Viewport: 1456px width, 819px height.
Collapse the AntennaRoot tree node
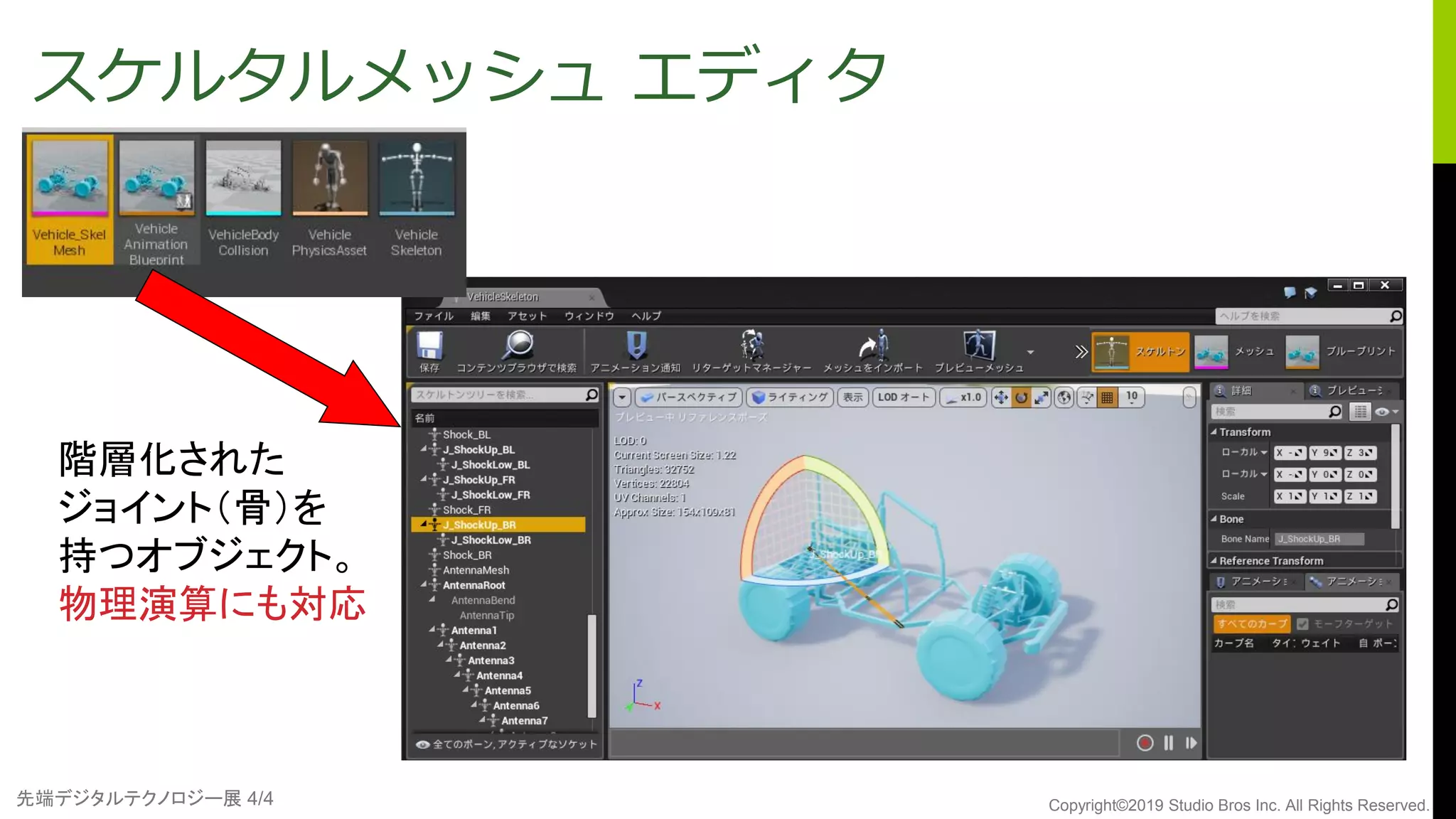point(424,584)
